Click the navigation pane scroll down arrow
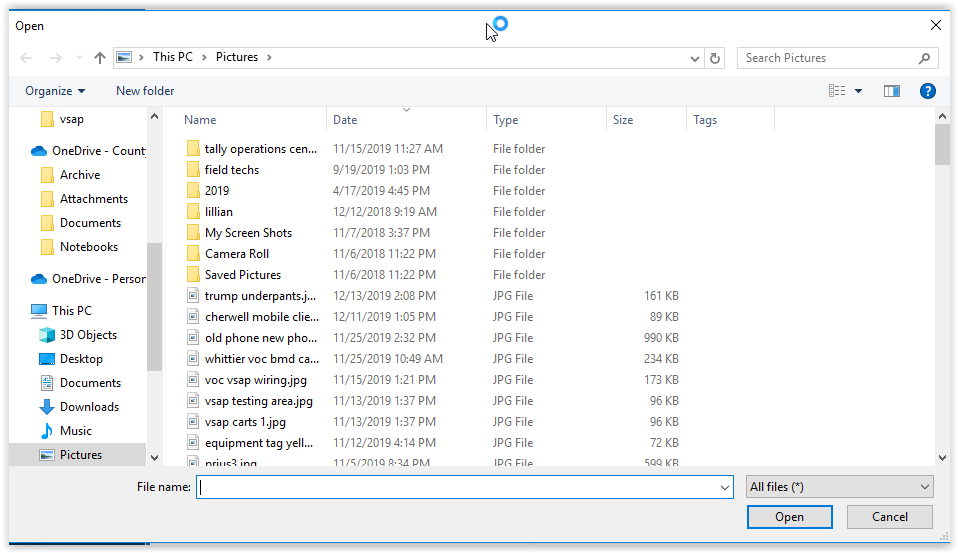Image resolution: width=958 pixels, height=553 pixels. tap(155, 458)
